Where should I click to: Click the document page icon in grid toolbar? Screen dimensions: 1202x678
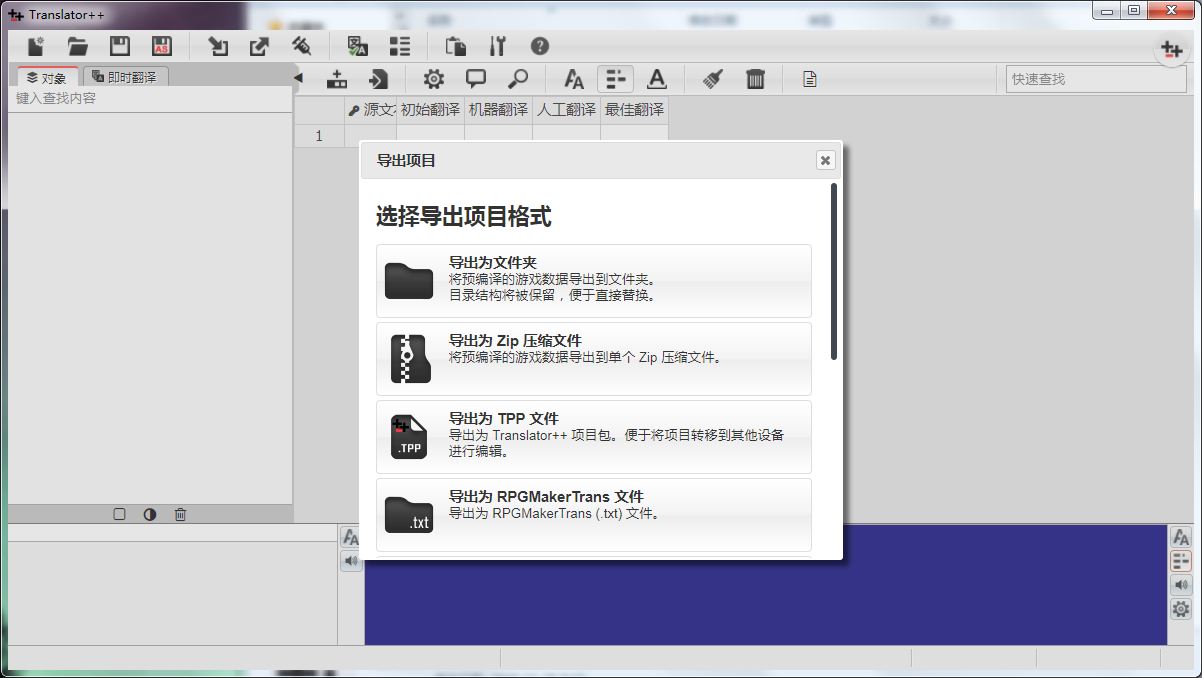(x=810, y=79)
